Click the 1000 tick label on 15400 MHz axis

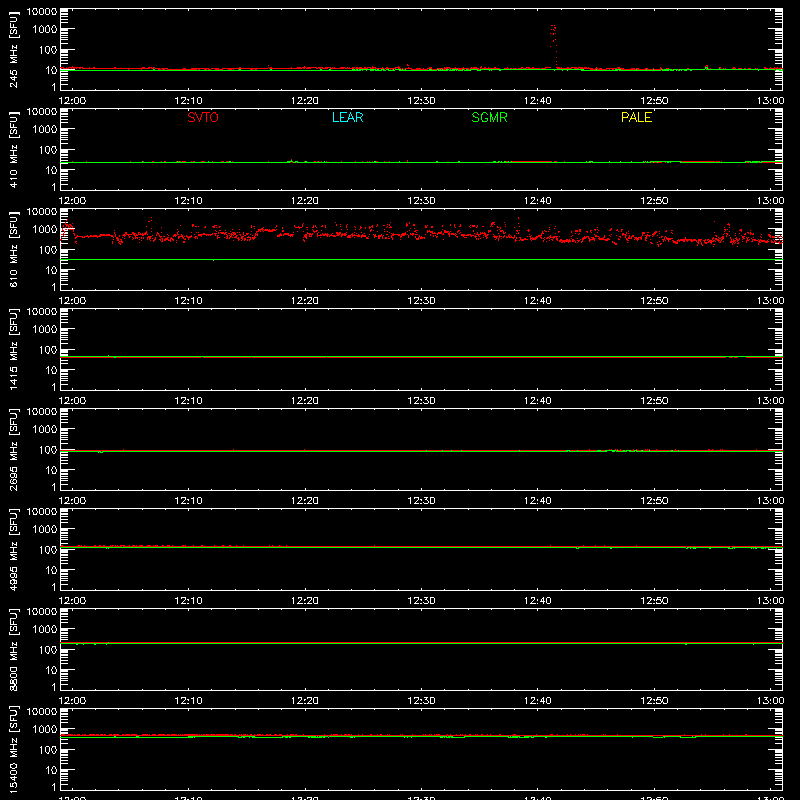click(x=45, y=729)
